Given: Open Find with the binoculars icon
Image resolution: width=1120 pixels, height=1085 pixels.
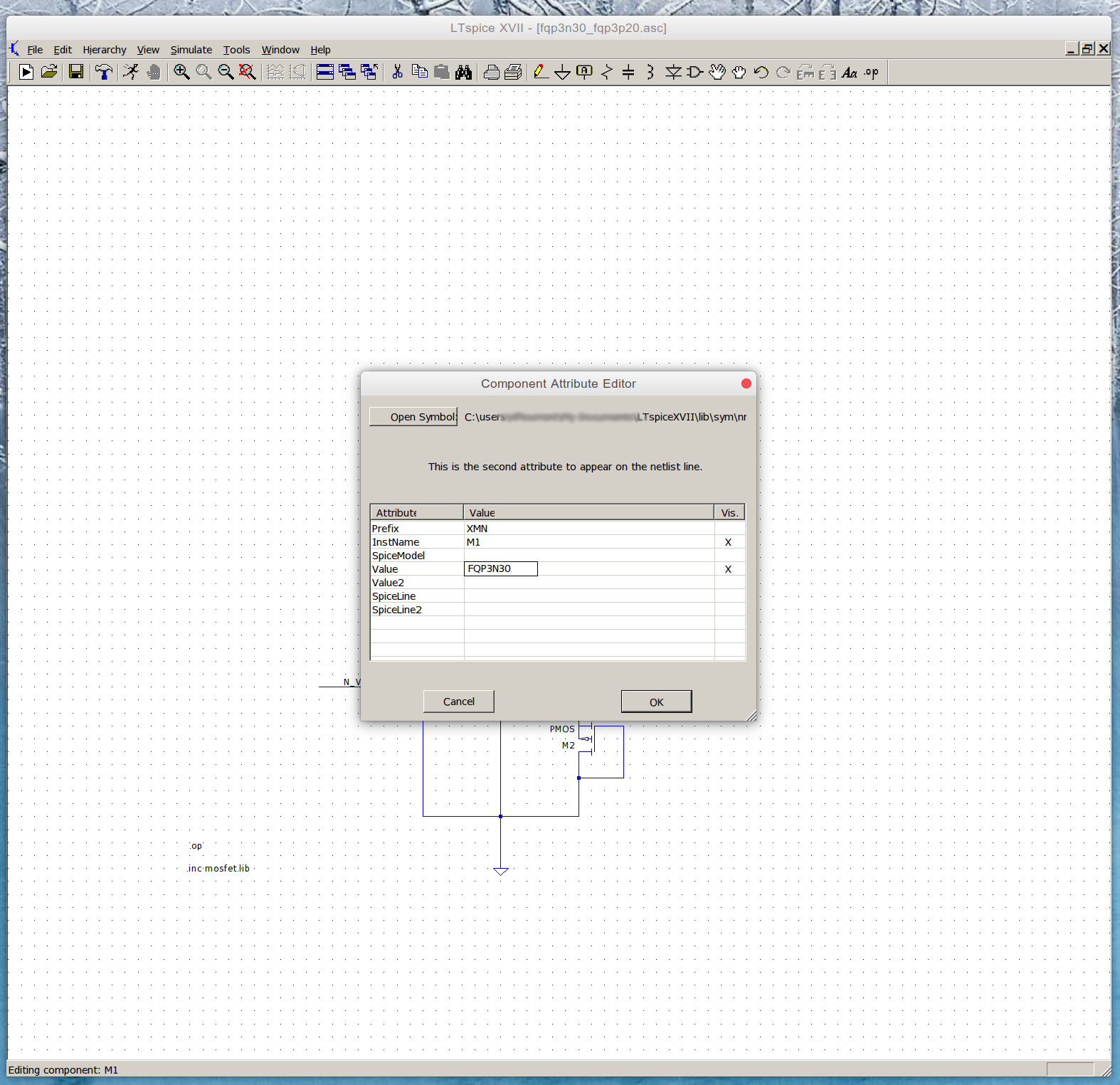Looking at the screenshot, I should point(464,72).
